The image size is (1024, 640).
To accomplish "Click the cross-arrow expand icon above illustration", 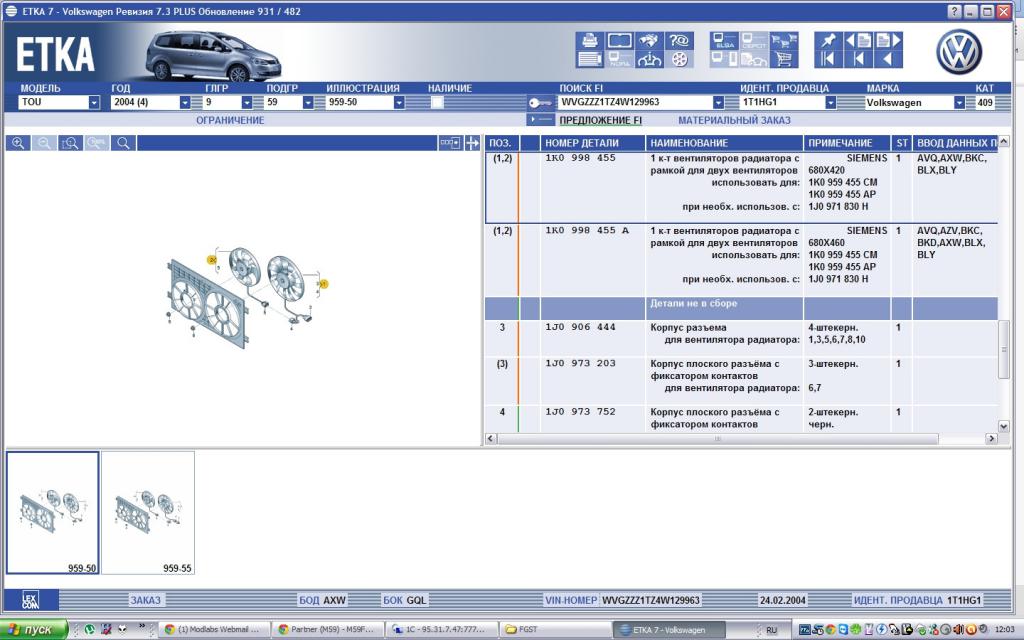I will 472,143.
